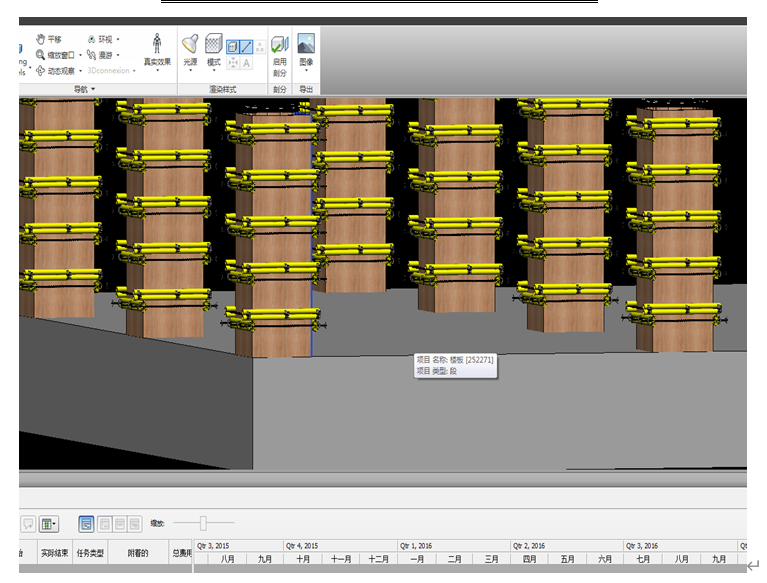Click the 附着的 column header
The width and height of the screenshot is (767, 583).
[x=138, y=553]
